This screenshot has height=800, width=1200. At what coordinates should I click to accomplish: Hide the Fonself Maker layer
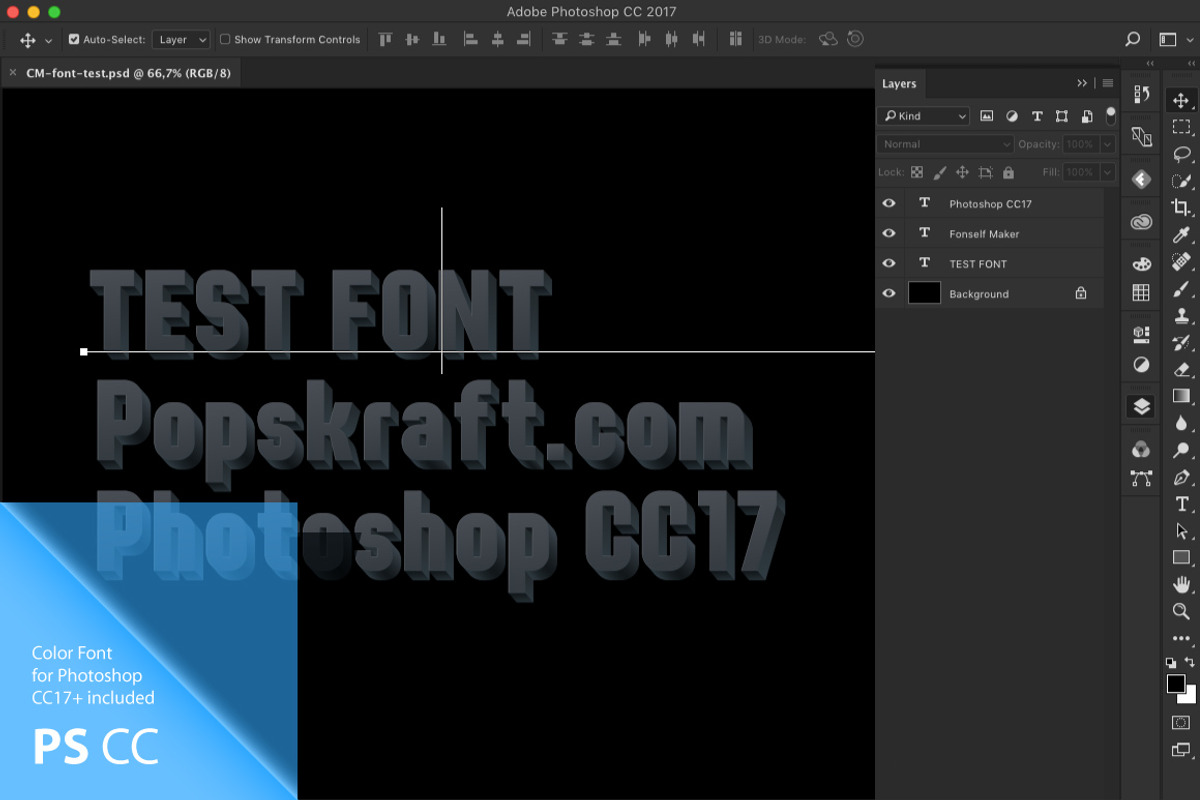pos(888,233)
